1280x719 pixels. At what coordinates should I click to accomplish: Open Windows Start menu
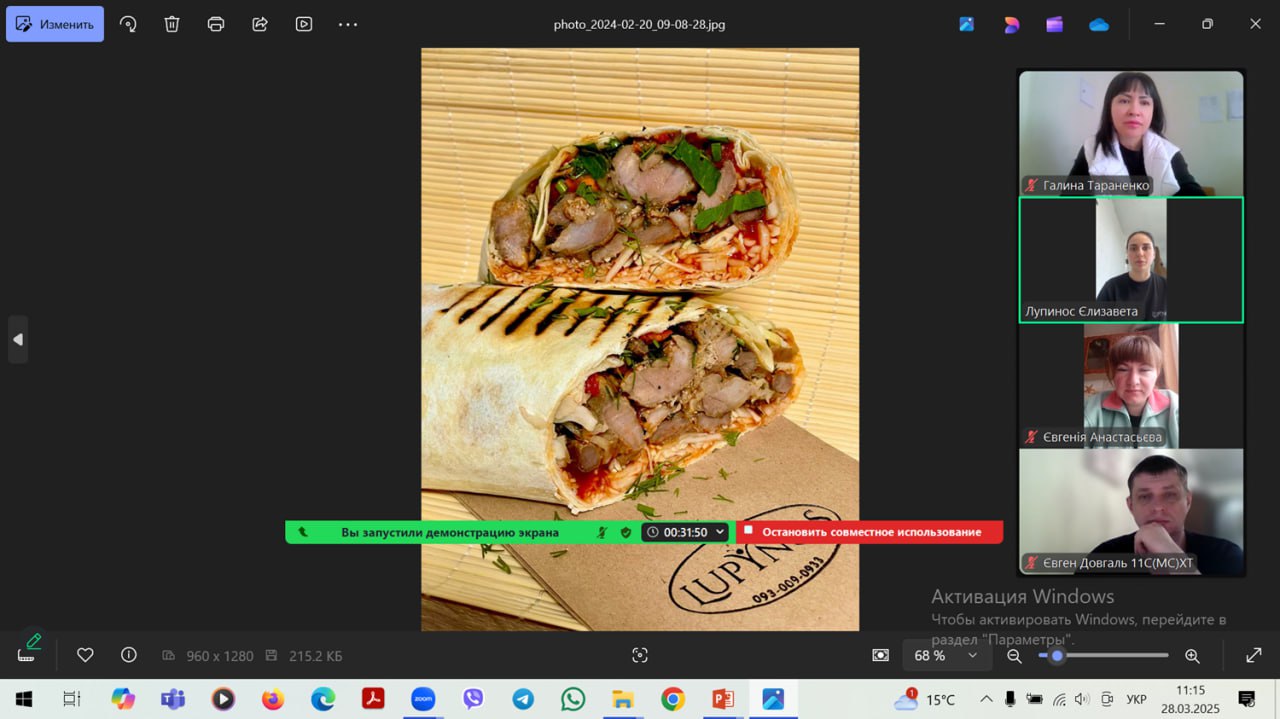tap(23, 699)
